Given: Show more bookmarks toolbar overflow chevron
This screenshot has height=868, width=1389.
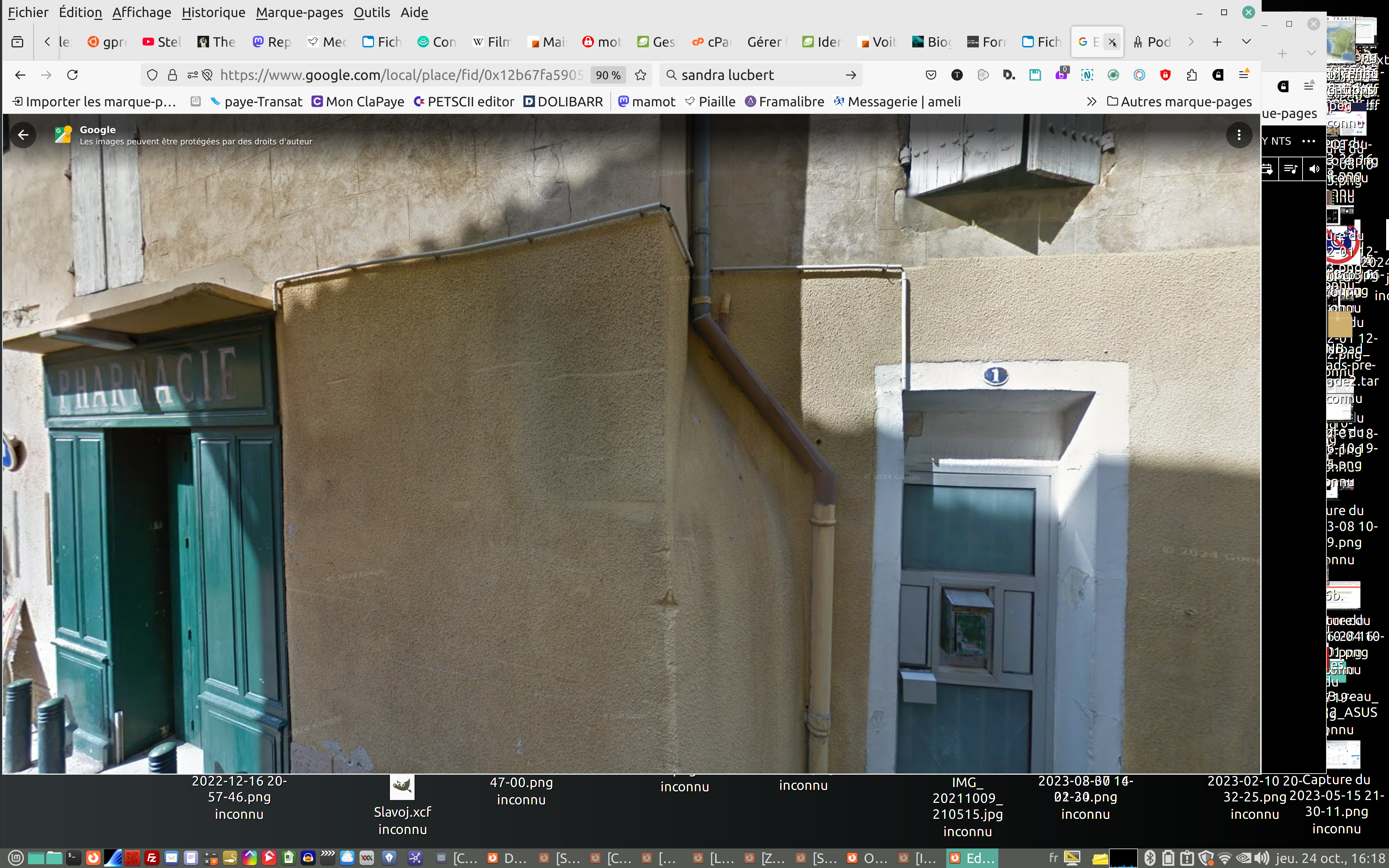Looking at the screenshot, I should point(1091,102).
